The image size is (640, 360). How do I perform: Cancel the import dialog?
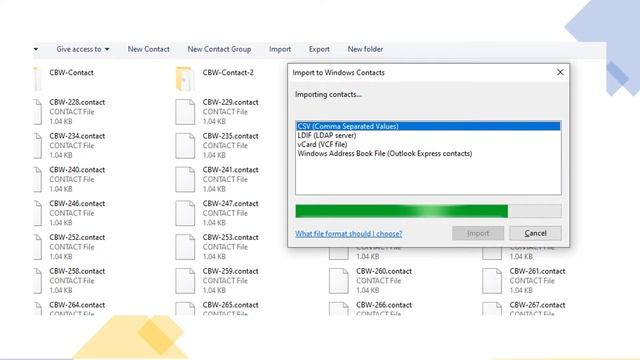(536, 233)
